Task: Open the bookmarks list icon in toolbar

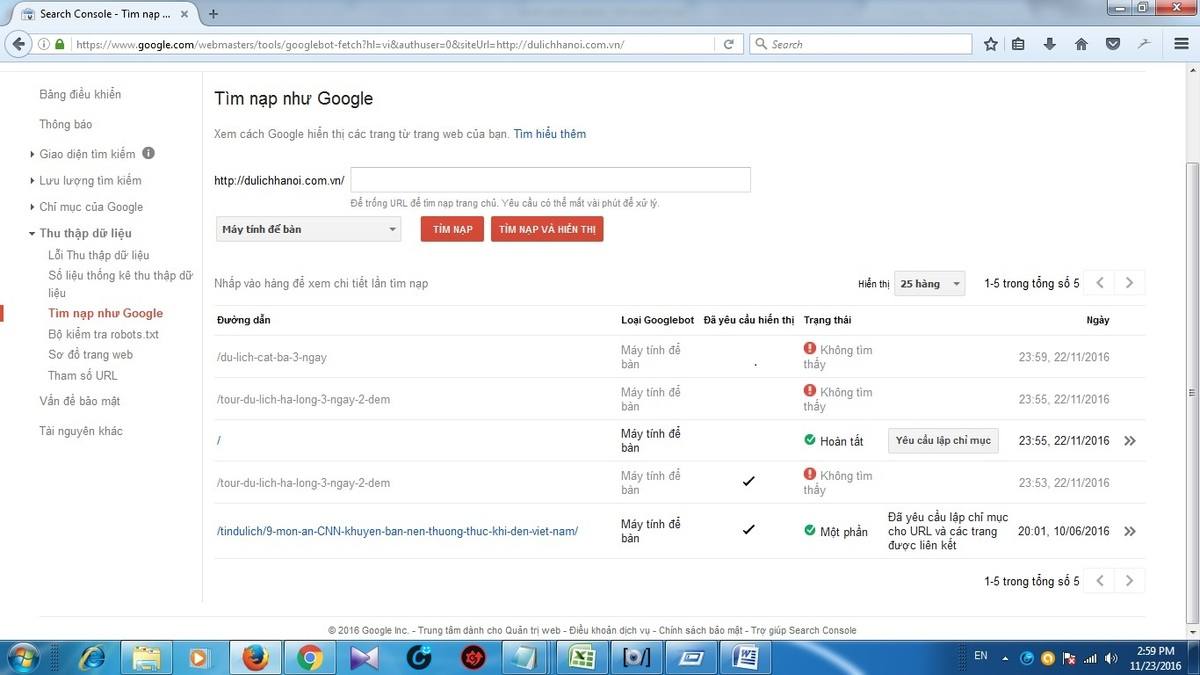Action: point(1018,44)
